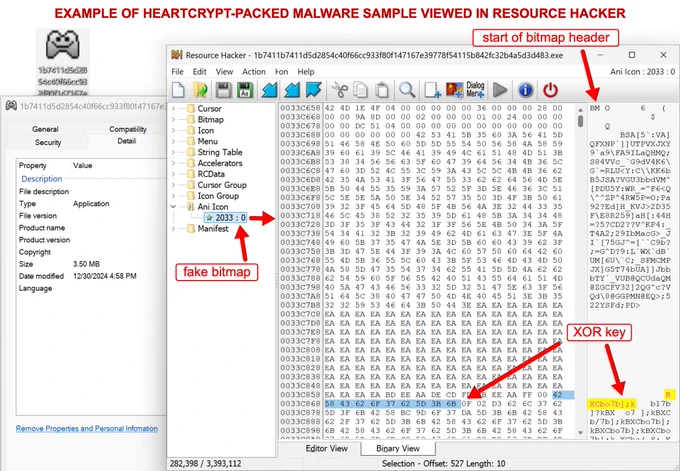Expand the Icon folder node
The height and width of the screenshot is (471, 680).
pos(173,130)
